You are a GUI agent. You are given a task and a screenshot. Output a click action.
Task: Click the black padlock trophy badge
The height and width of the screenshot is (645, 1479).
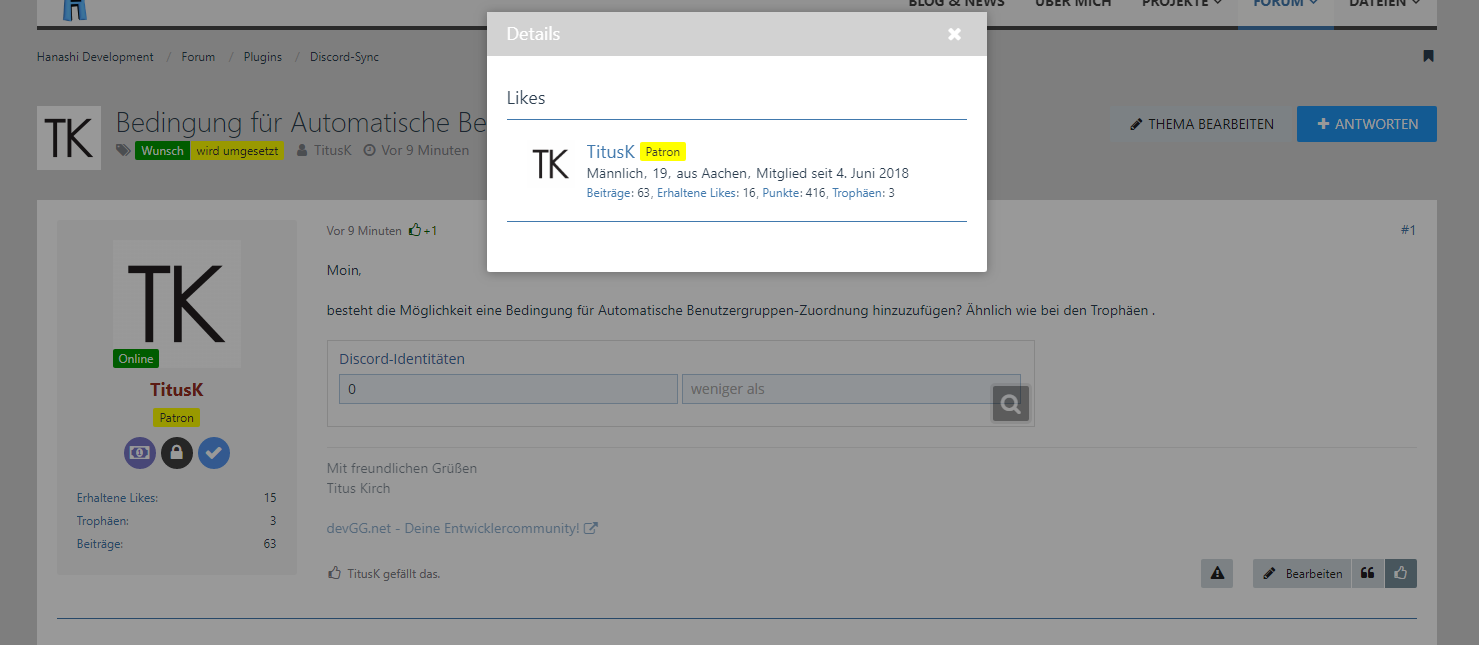click(x=177, y=453)
